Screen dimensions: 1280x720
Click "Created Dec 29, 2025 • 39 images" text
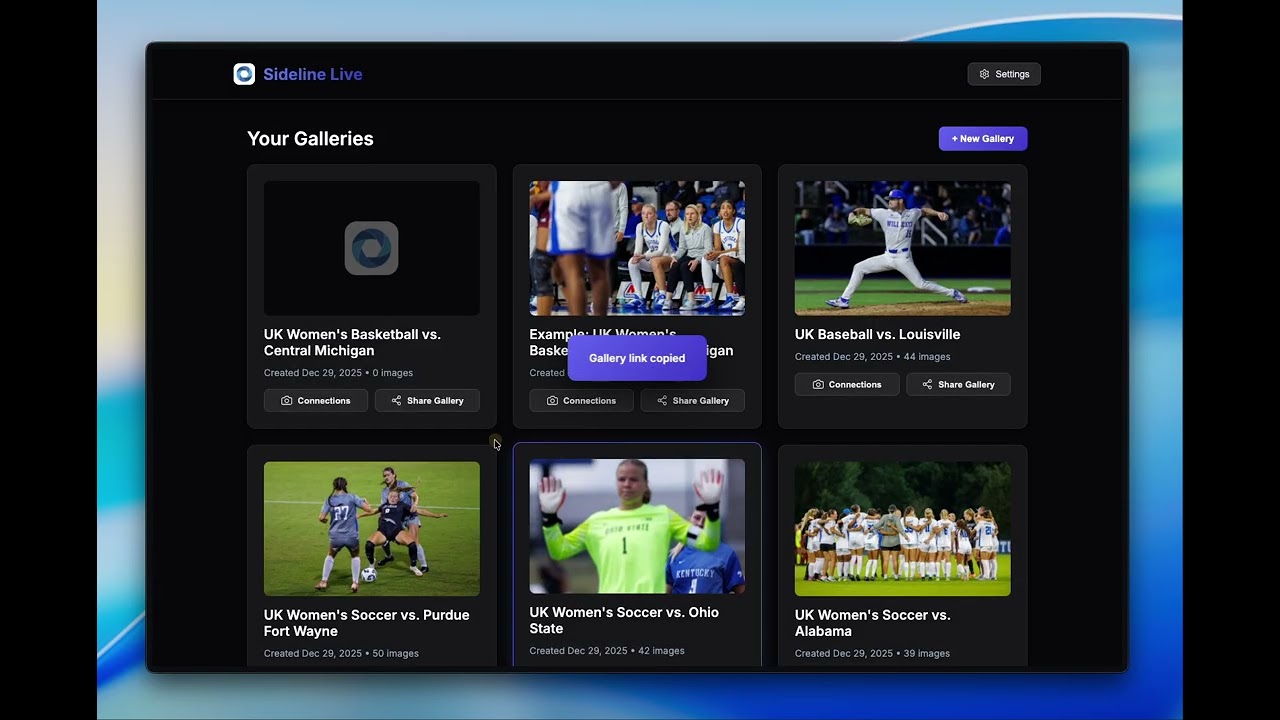(872, 654)
